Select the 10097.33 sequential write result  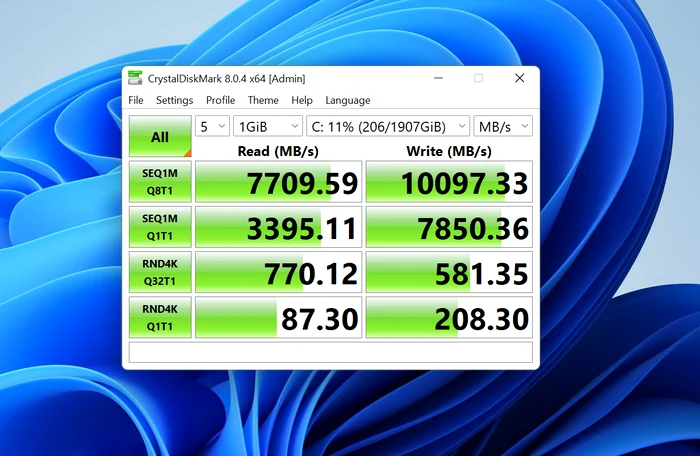[x=449, y=182]
